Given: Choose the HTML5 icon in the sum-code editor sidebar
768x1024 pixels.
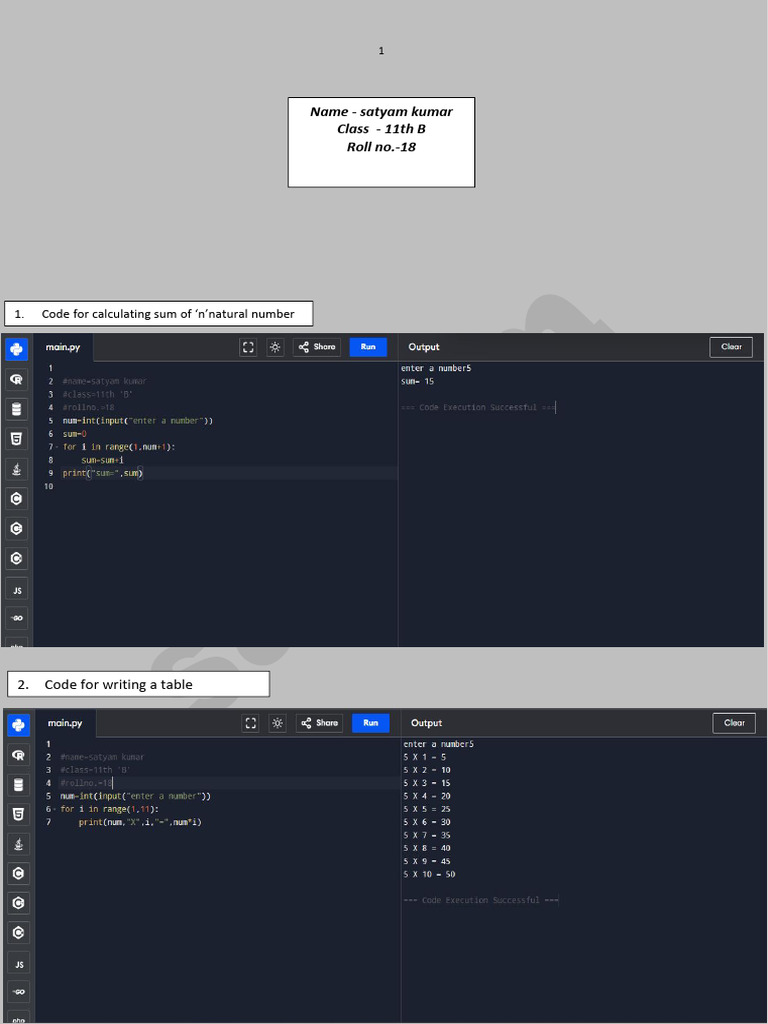Looking at the screenshot, I should pos(16,439).
